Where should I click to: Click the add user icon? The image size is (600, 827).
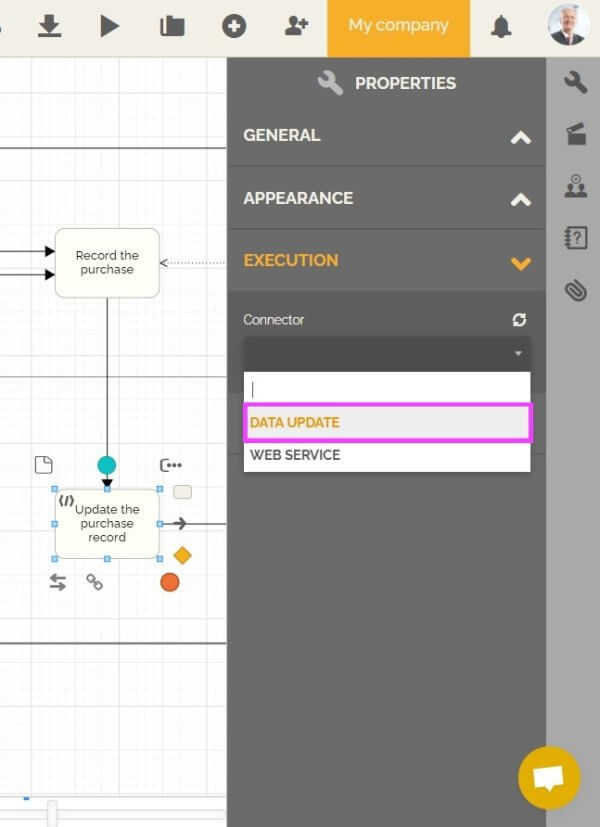pyautogui.click(x=296, y=26)
